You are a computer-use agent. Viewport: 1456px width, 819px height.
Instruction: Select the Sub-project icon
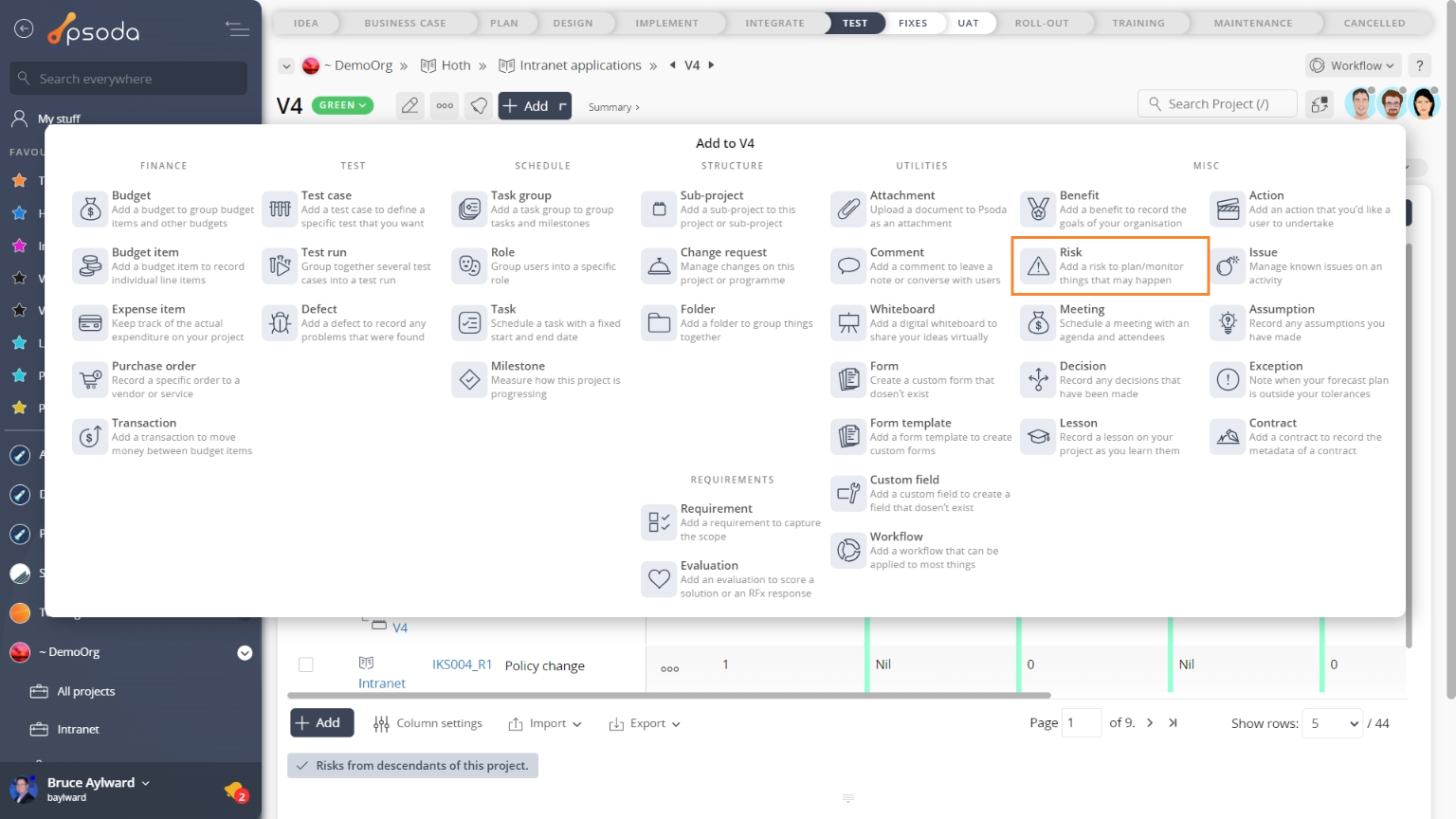[659, 209]
